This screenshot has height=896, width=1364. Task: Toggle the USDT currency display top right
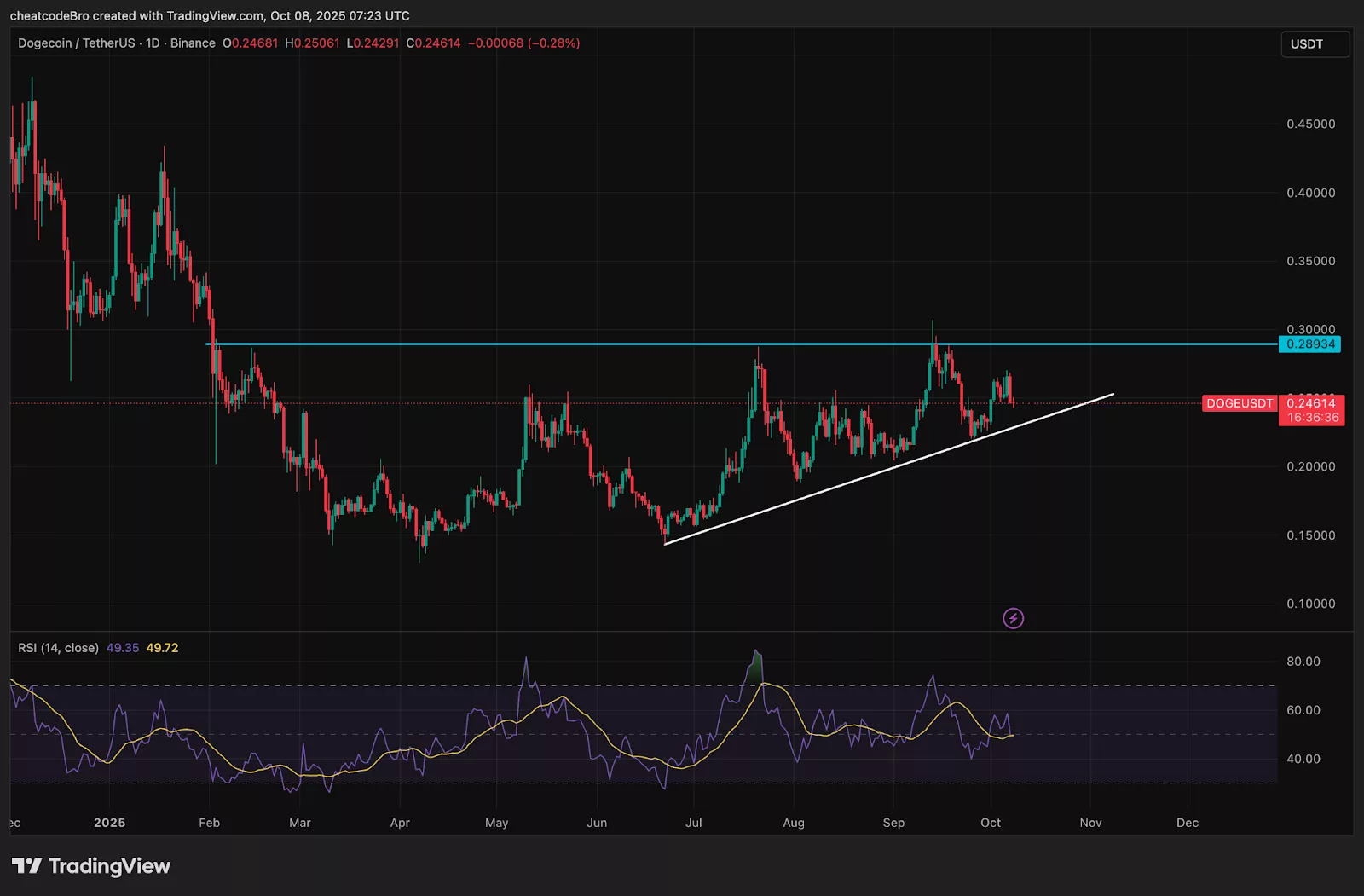click(x=1315, y=43)
